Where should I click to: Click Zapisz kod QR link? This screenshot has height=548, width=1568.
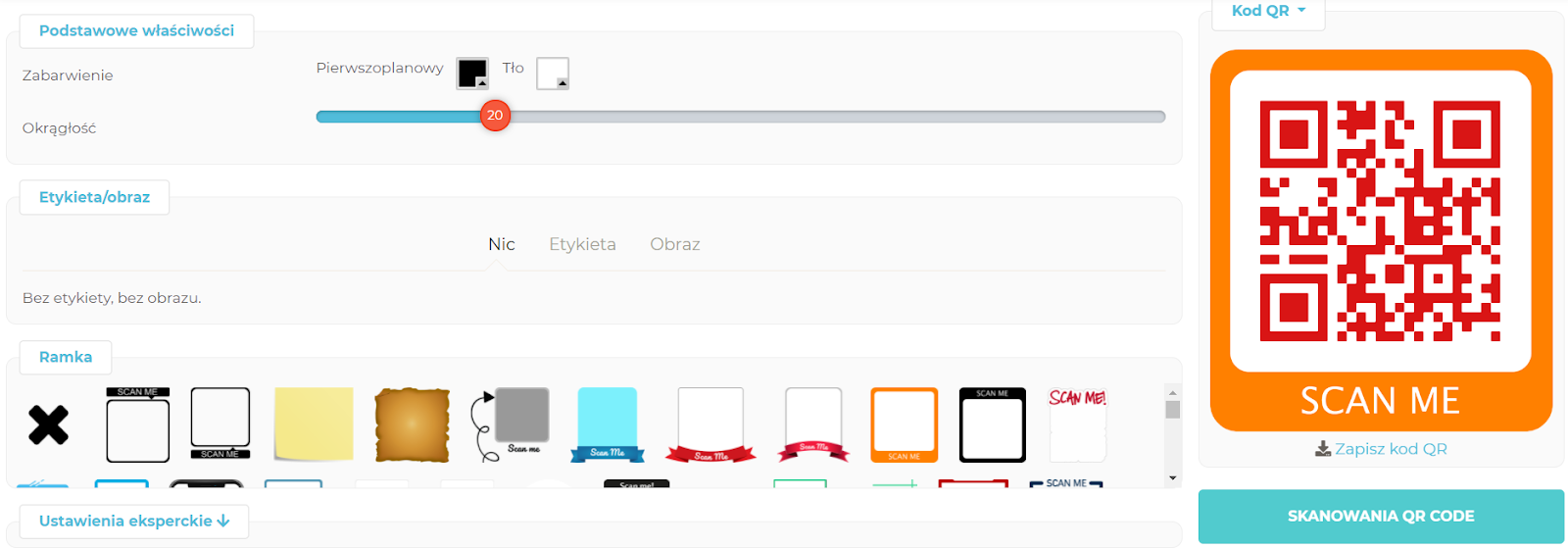click(x=1391, y=449)
